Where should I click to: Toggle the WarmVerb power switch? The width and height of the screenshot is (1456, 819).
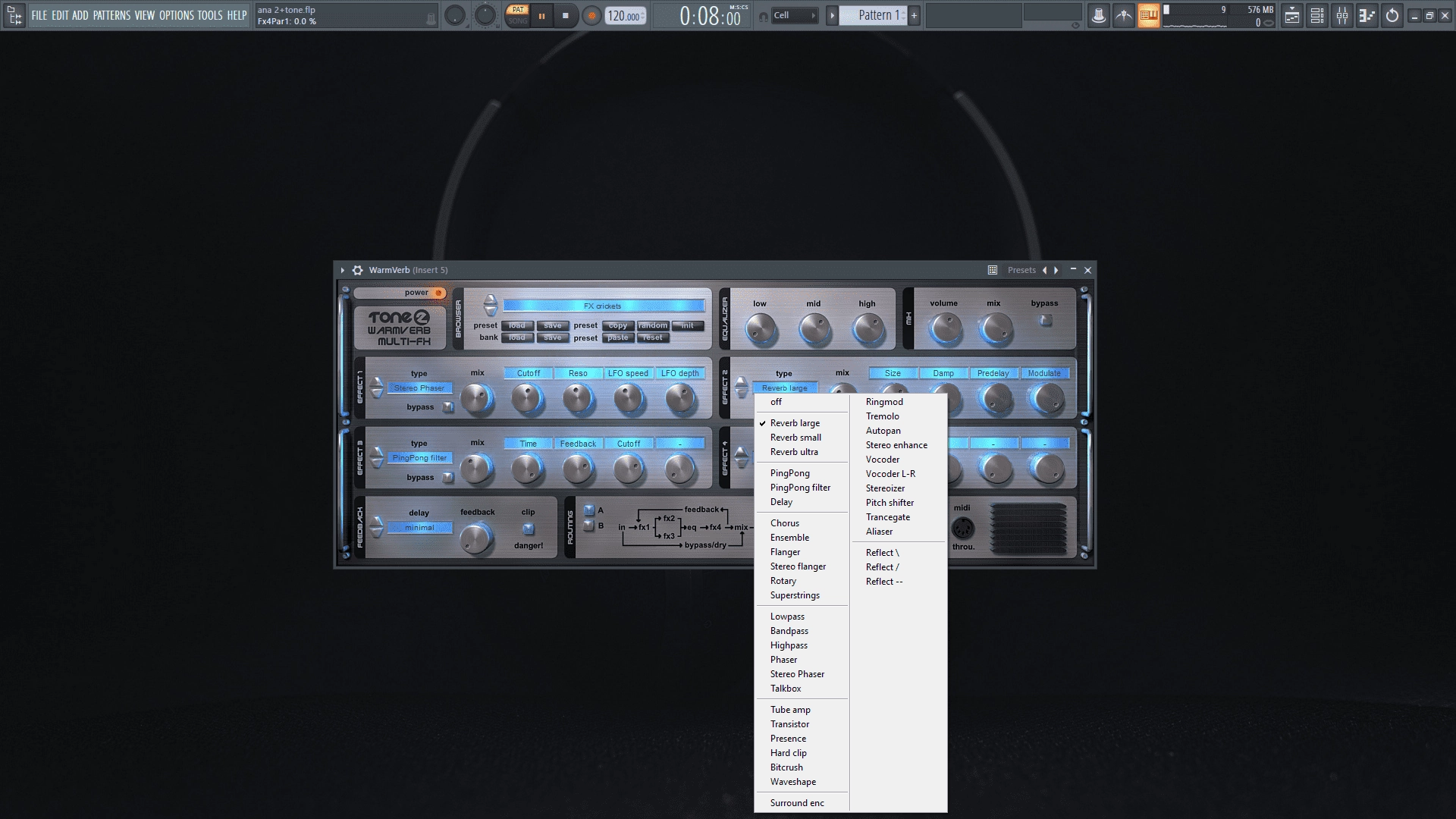click(x=438, y=293)
